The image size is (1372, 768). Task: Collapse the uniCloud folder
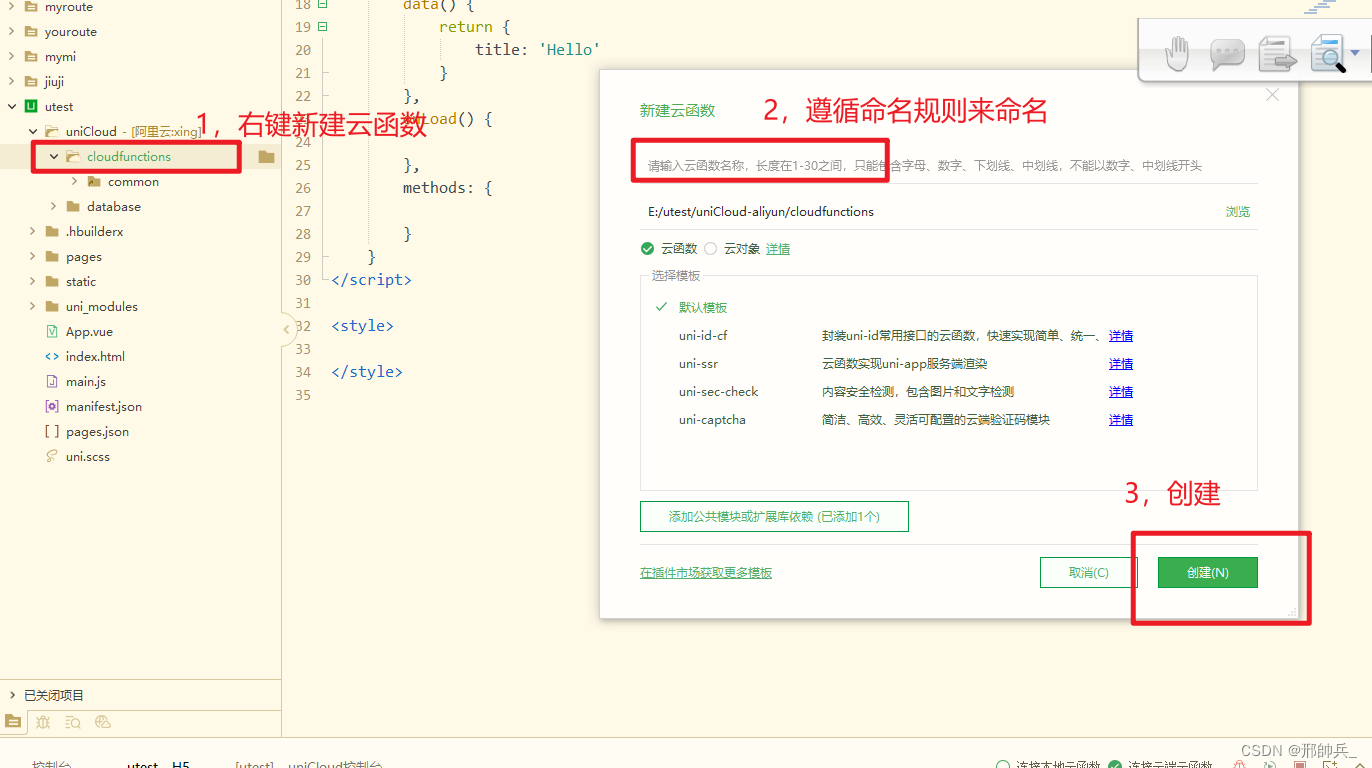click(33, 131)
